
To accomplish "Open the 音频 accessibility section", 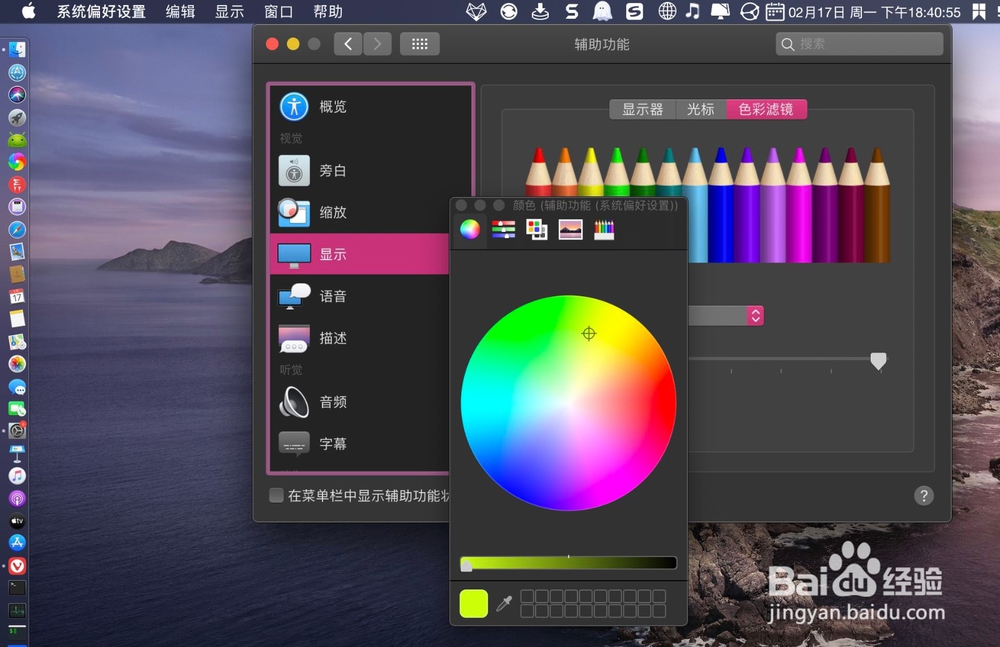I will 332,402.
